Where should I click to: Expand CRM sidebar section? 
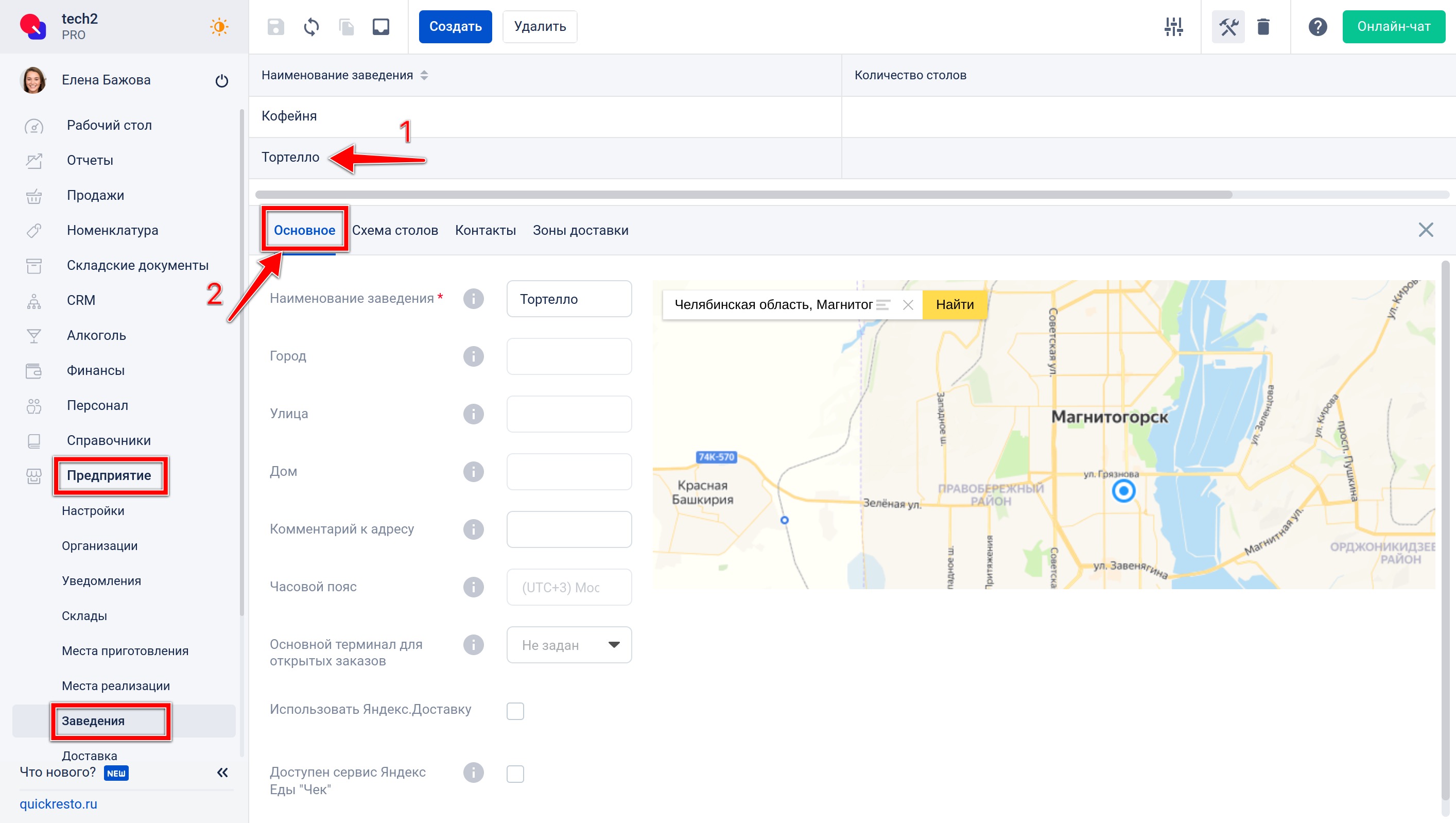(81, 301)
